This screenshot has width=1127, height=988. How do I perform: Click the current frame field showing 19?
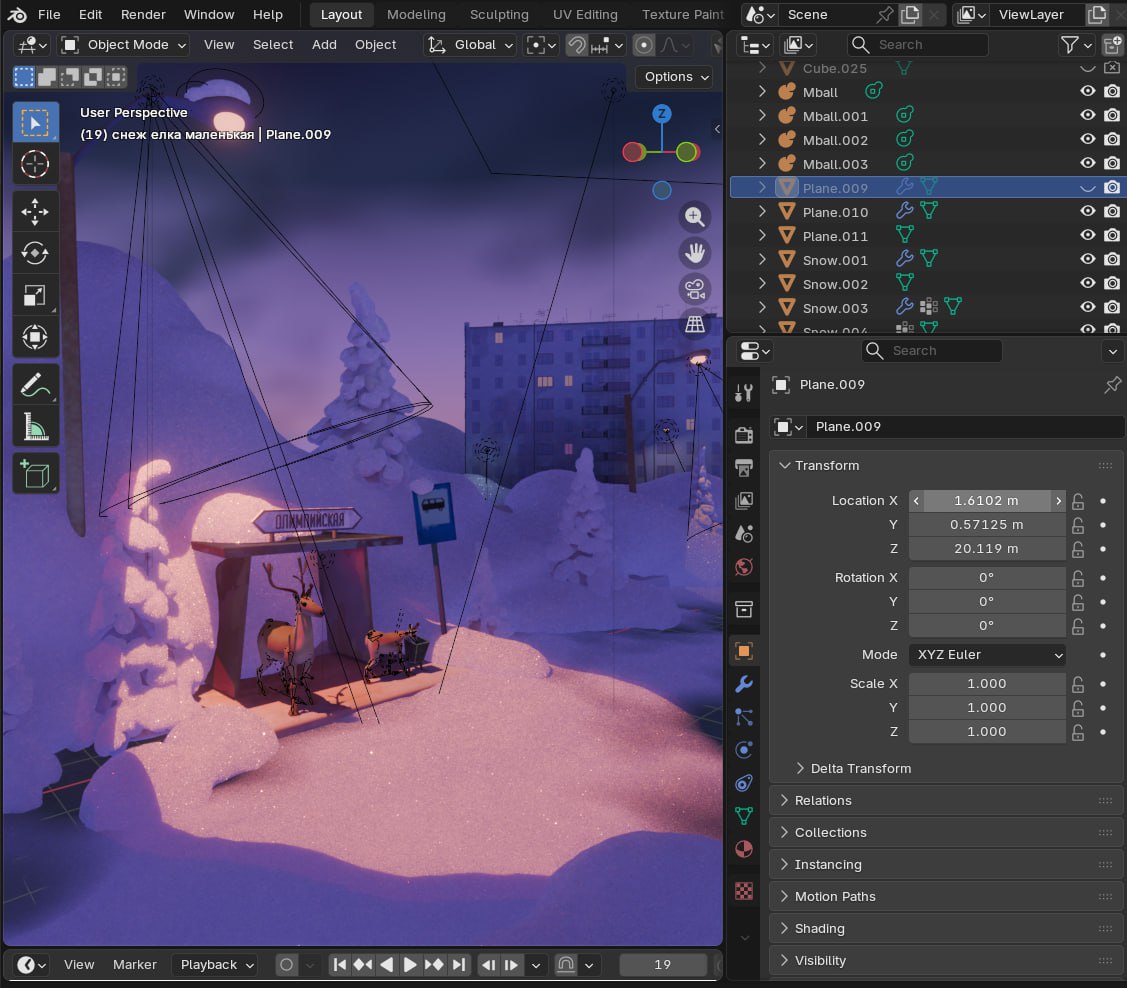click(662, 965)
